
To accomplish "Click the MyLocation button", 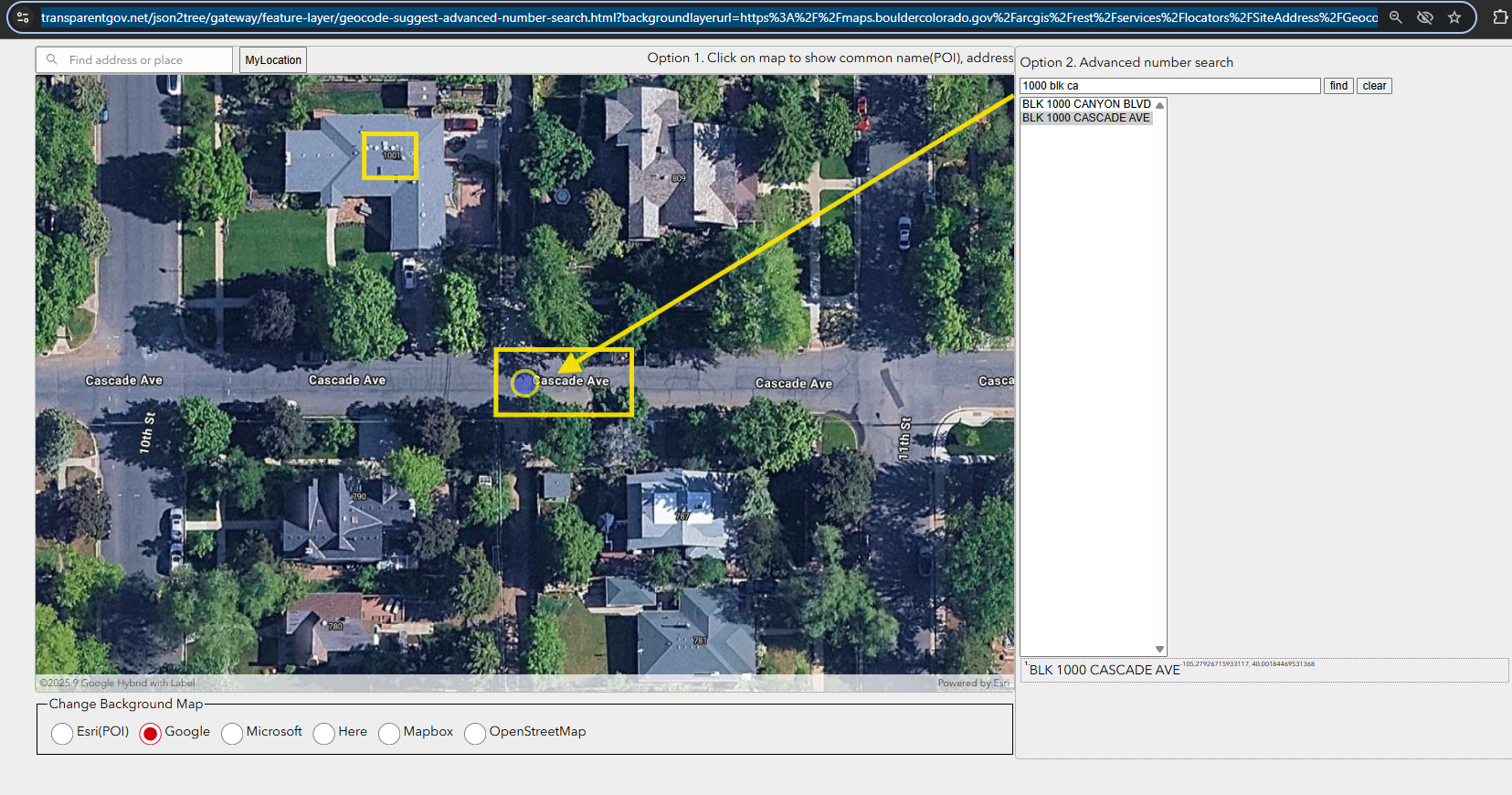I will tap(273, 60).
